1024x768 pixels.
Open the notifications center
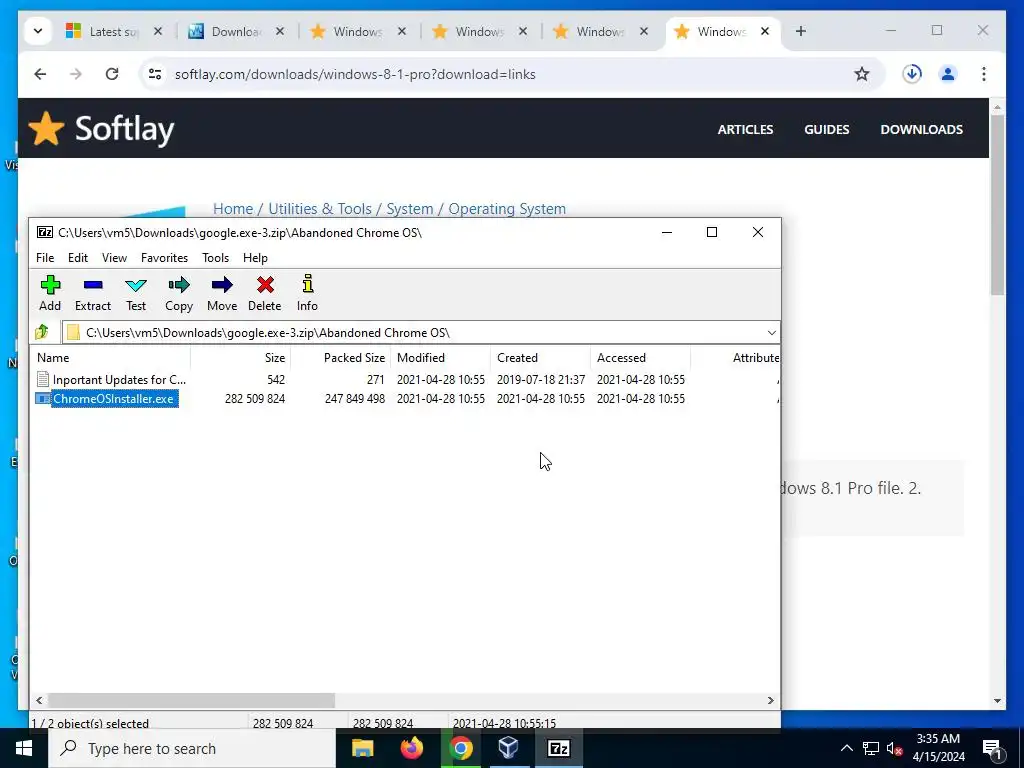tap(992, 748)
